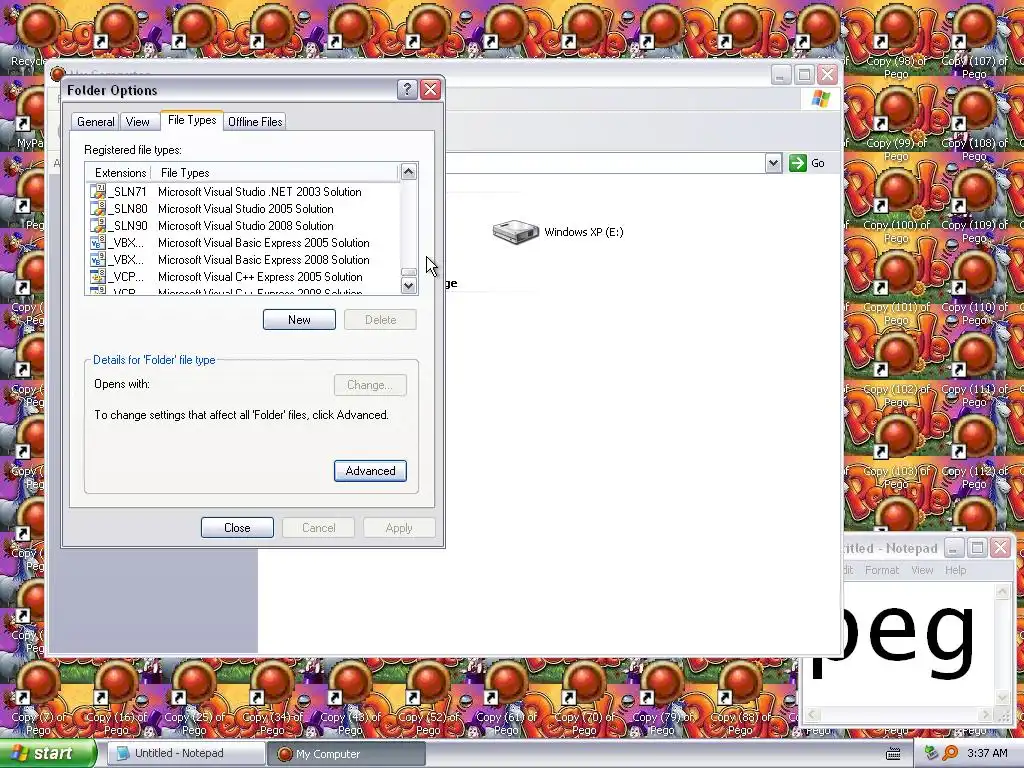Click the question mark help button in Folder Options
Image resolution: width=1024 pixels, height=768 pixels.
tap(407, 89)
